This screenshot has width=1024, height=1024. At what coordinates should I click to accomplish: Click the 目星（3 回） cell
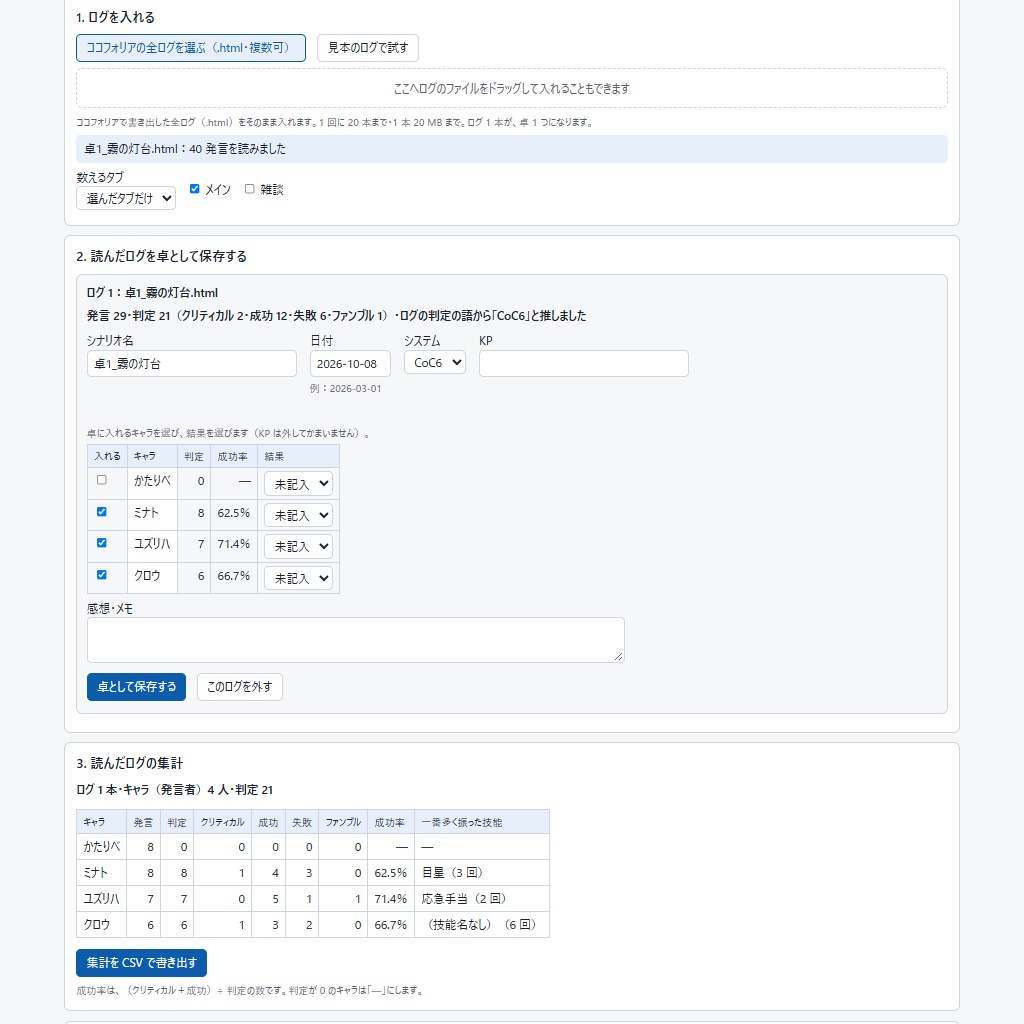pos(482,872)
